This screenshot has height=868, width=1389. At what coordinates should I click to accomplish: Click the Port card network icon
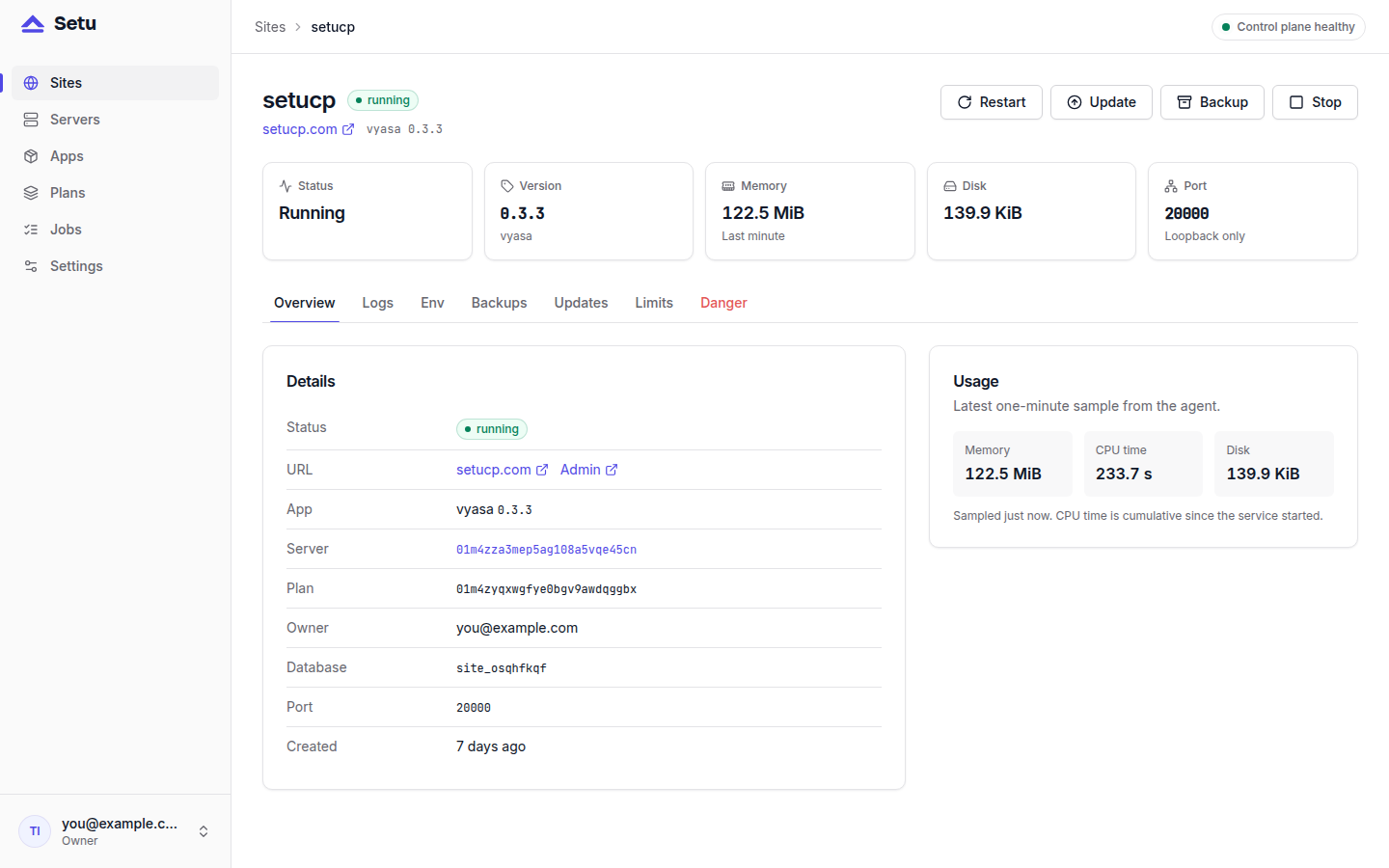point(1171,186)
